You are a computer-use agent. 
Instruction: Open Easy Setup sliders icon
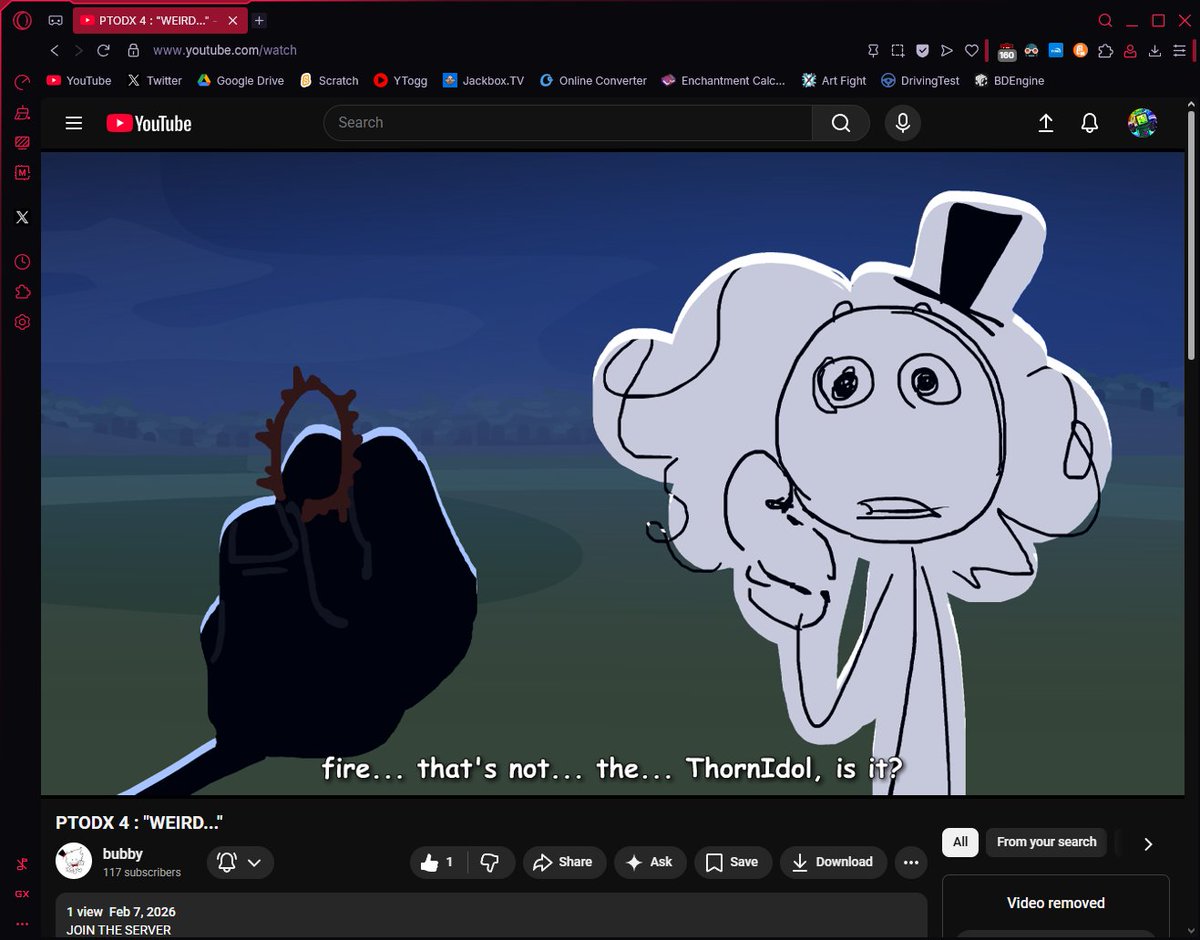pyautogui.click(x=1180, y=50)
